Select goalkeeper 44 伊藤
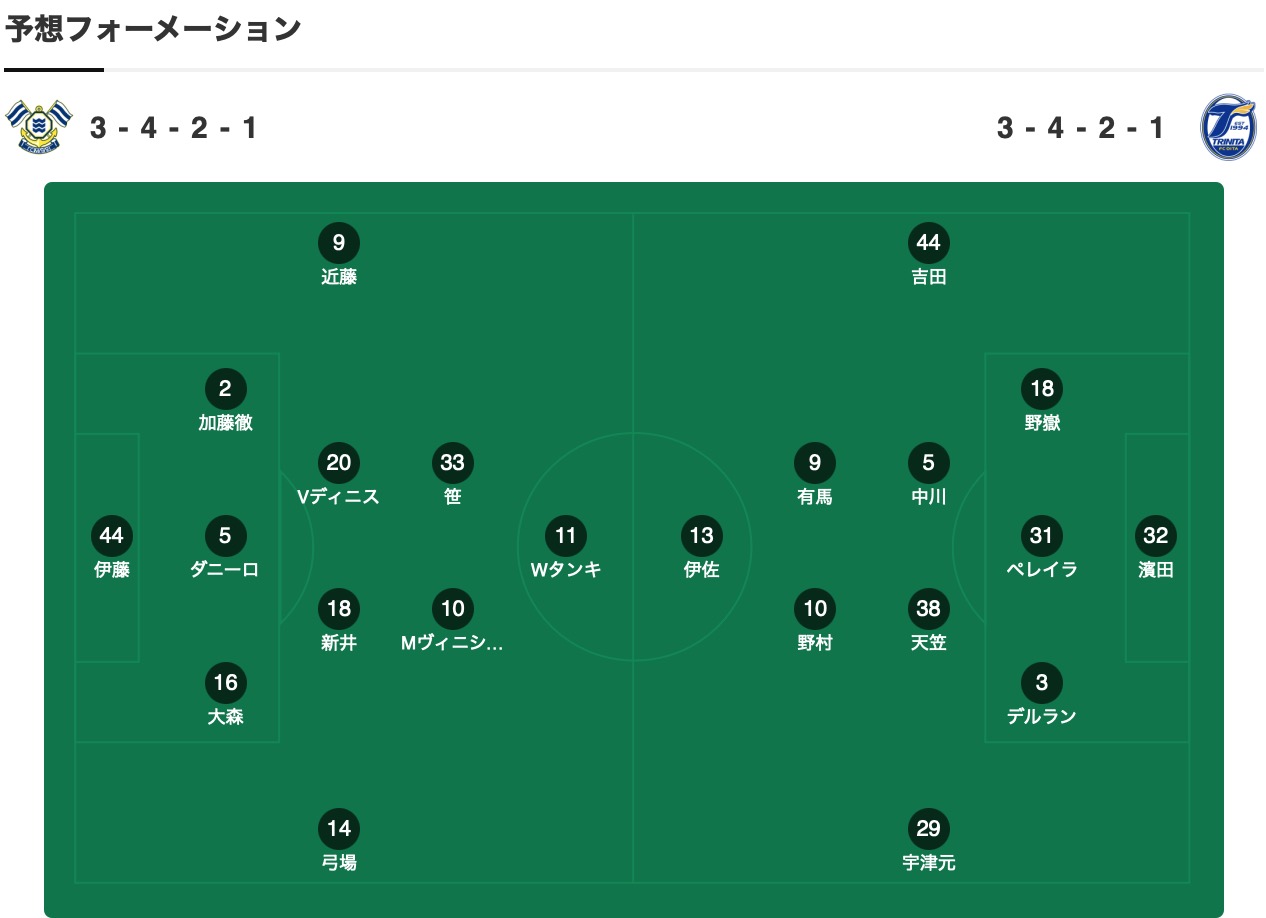The width and height of the screenshot is (1266, 918). 112,549
